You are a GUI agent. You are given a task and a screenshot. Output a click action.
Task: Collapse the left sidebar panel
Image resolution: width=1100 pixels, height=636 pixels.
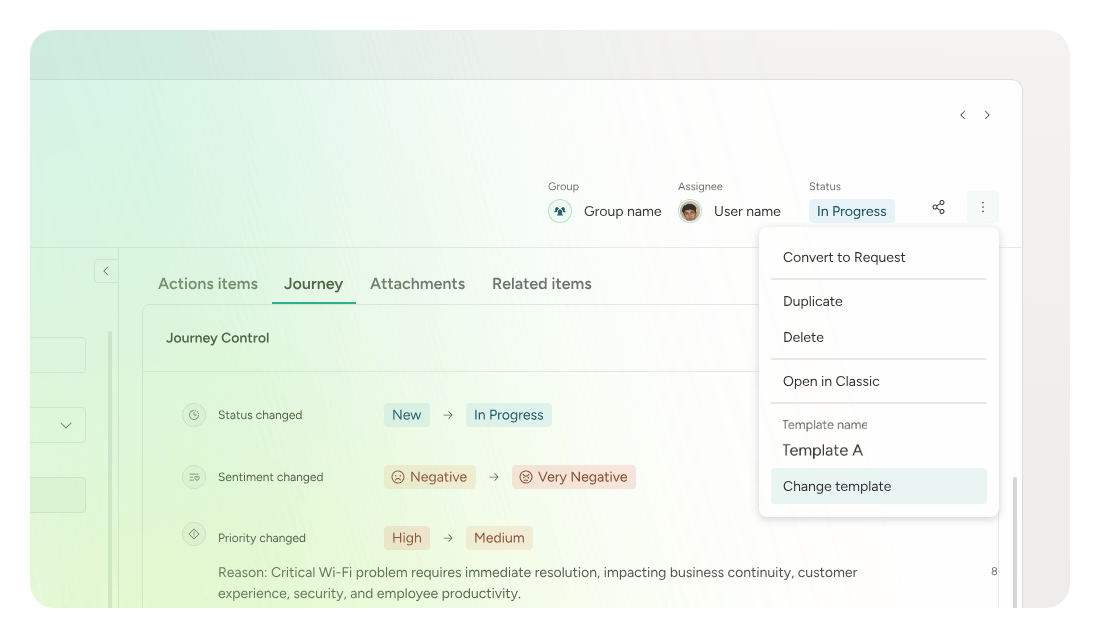pyautogui.click(x=106, y=271)
